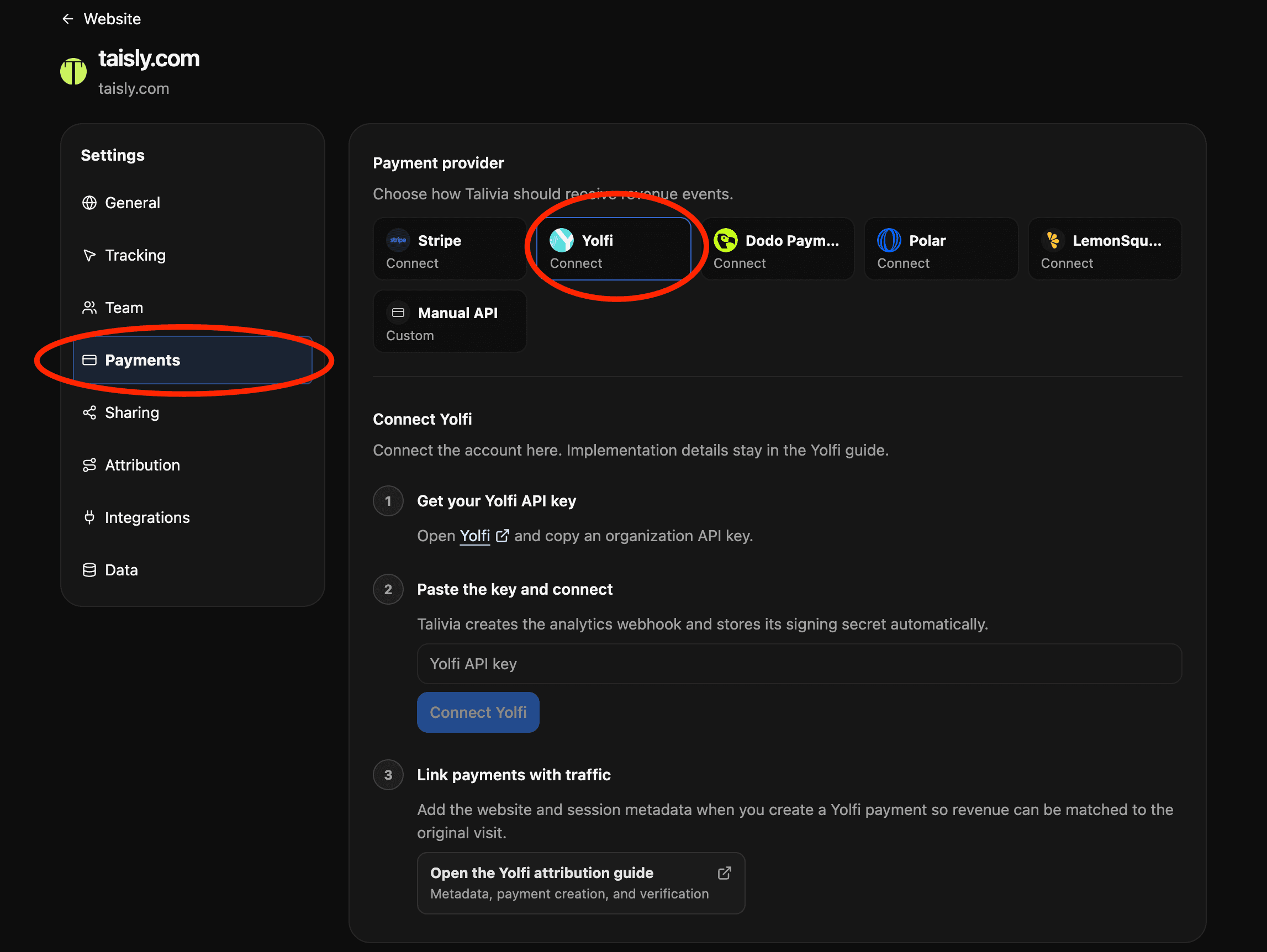Image resolution: width=1267 pixels, height=952 pixels.
Task: Click the General globe icon
Action: point(89,203)
